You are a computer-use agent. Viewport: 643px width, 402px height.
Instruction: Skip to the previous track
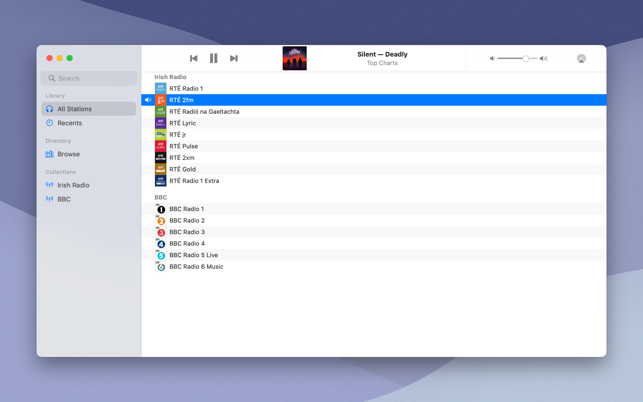tap(194, 58)
